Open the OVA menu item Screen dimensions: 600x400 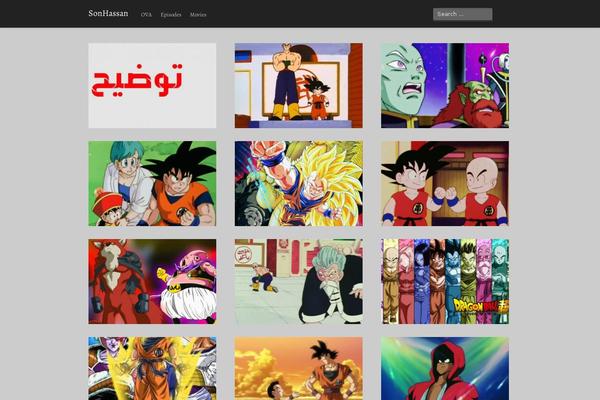click(146, 15)
